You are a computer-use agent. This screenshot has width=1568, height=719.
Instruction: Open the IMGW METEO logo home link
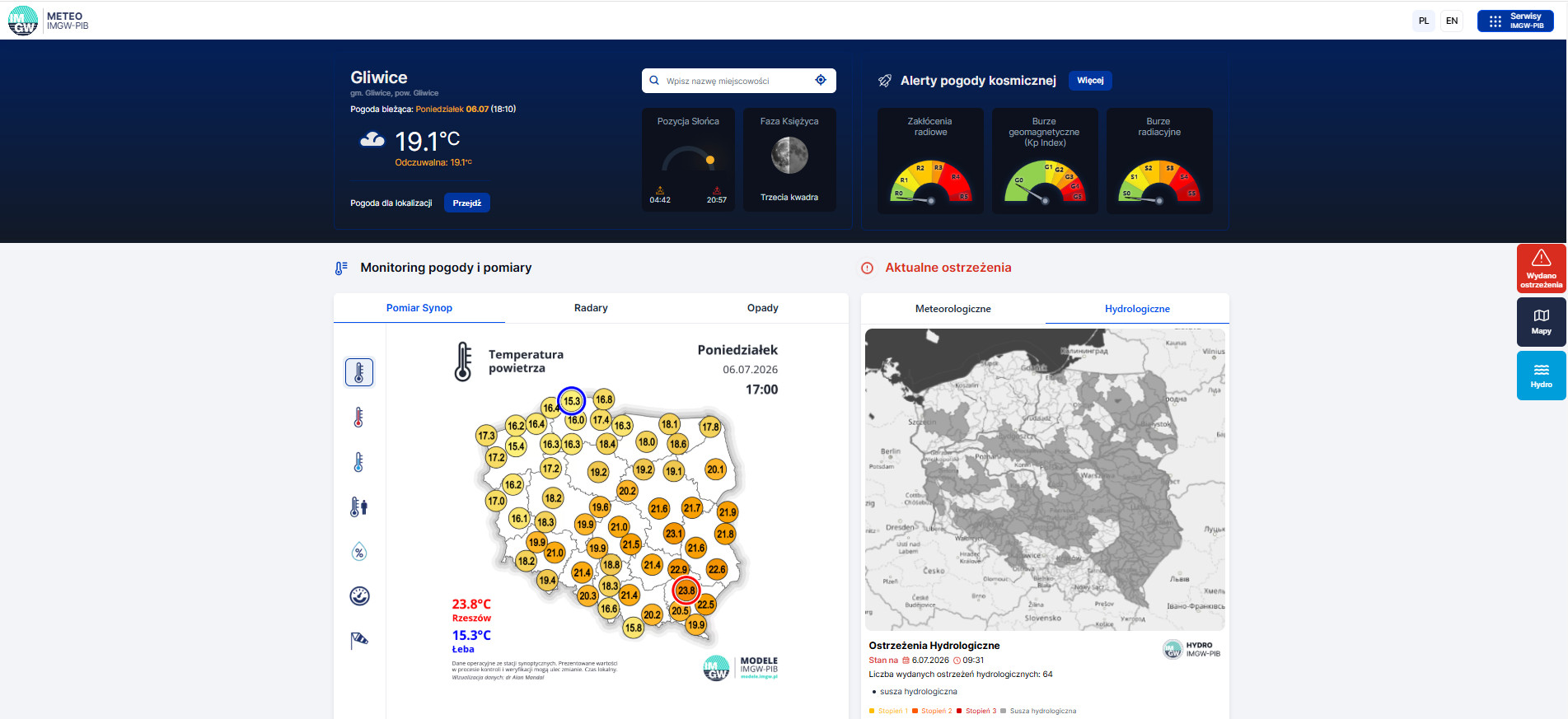pyautogui.click(x=48, y=21)
